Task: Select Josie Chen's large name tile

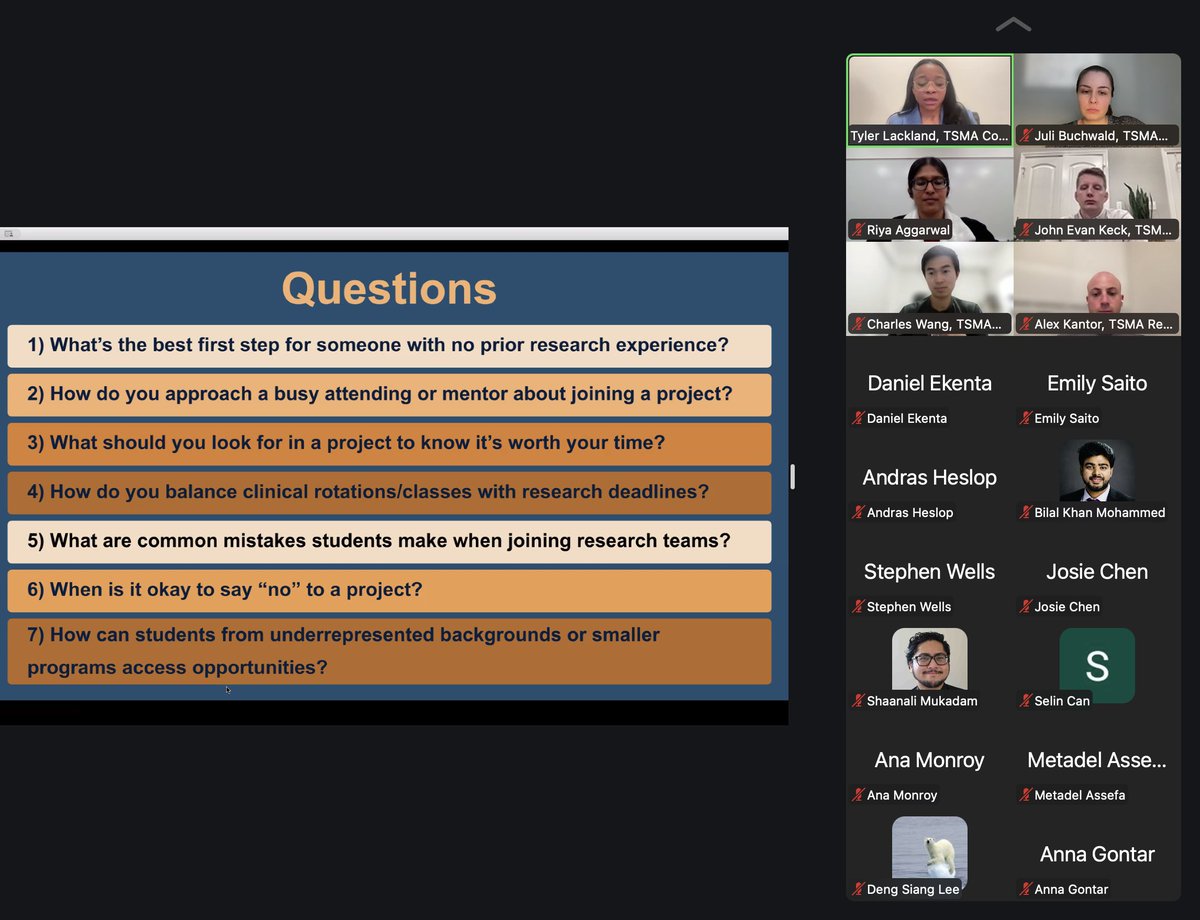Action: point(1097,572)
